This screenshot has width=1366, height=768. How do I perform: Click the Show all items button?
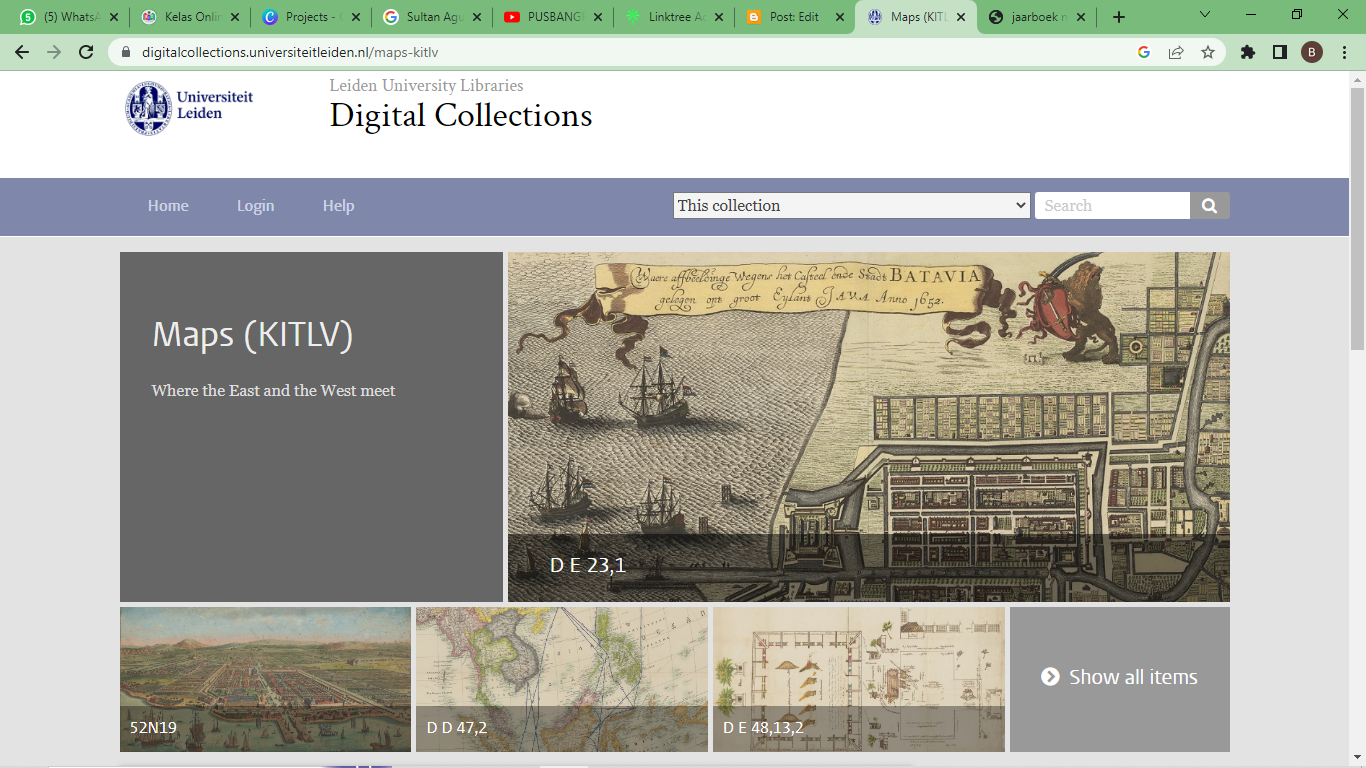tap(1120, 679)
